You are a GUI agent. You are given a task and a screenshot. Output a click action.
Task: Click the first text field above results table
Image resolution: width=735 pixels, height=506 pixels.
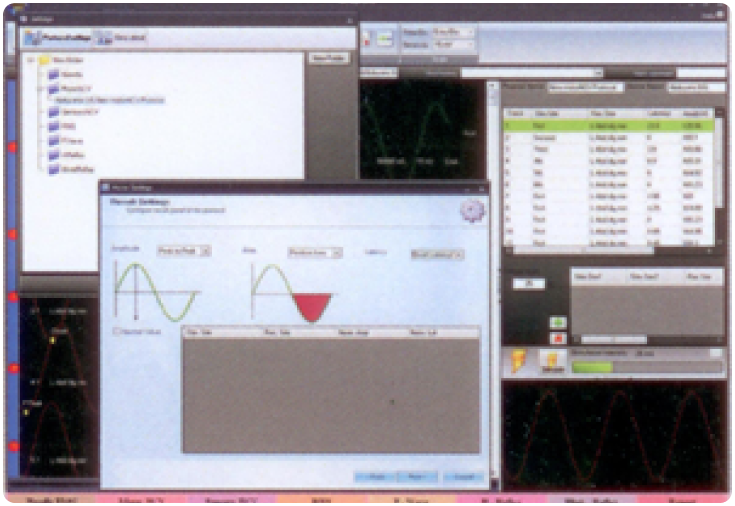[585, 87]
